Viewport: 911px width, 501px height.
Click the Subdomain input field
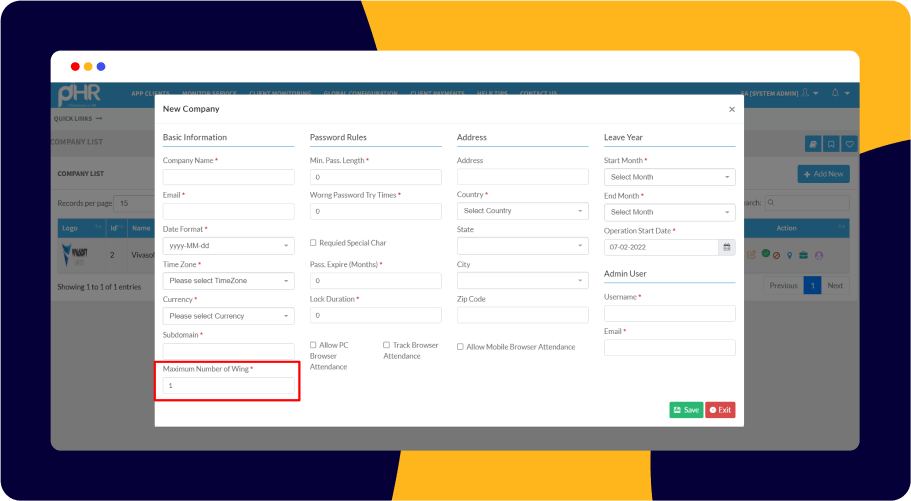click(x=228, y=351)
